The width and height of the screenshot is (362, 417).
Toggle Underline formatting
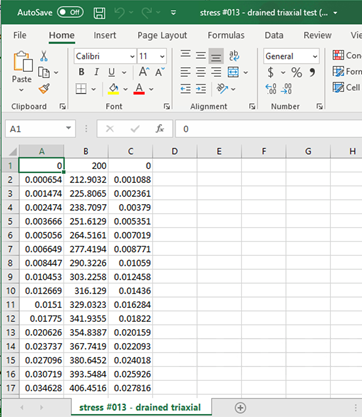point(111,72)
